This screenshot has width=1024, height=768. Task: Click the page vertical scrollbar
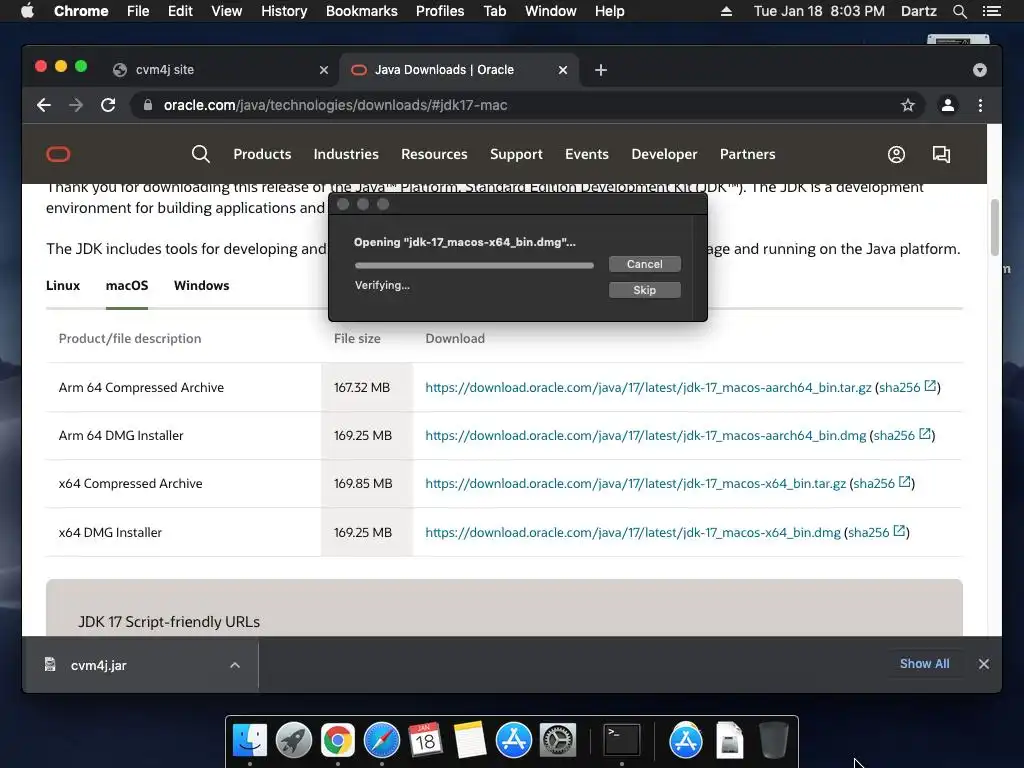(x=995, y=227)
